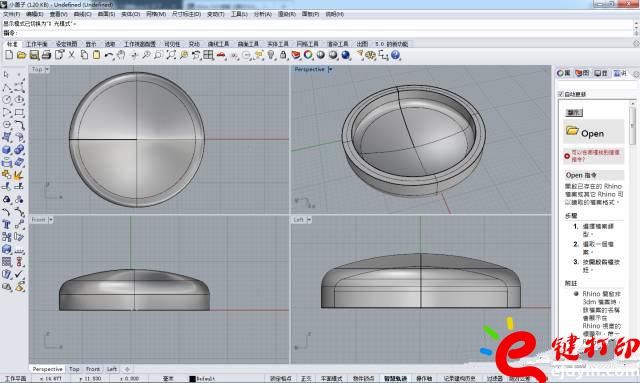Toggle the Osnap status bar pane

click(x=364, y=379)
